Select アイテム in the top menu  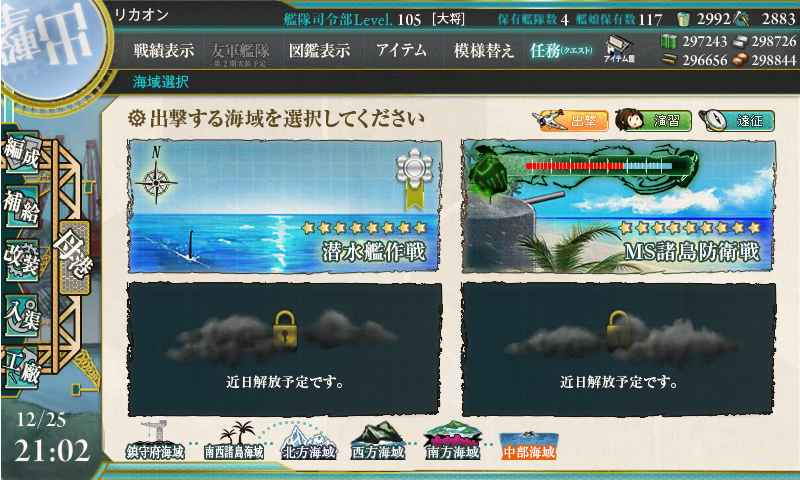pyautogui.click(x=401, y=50)
